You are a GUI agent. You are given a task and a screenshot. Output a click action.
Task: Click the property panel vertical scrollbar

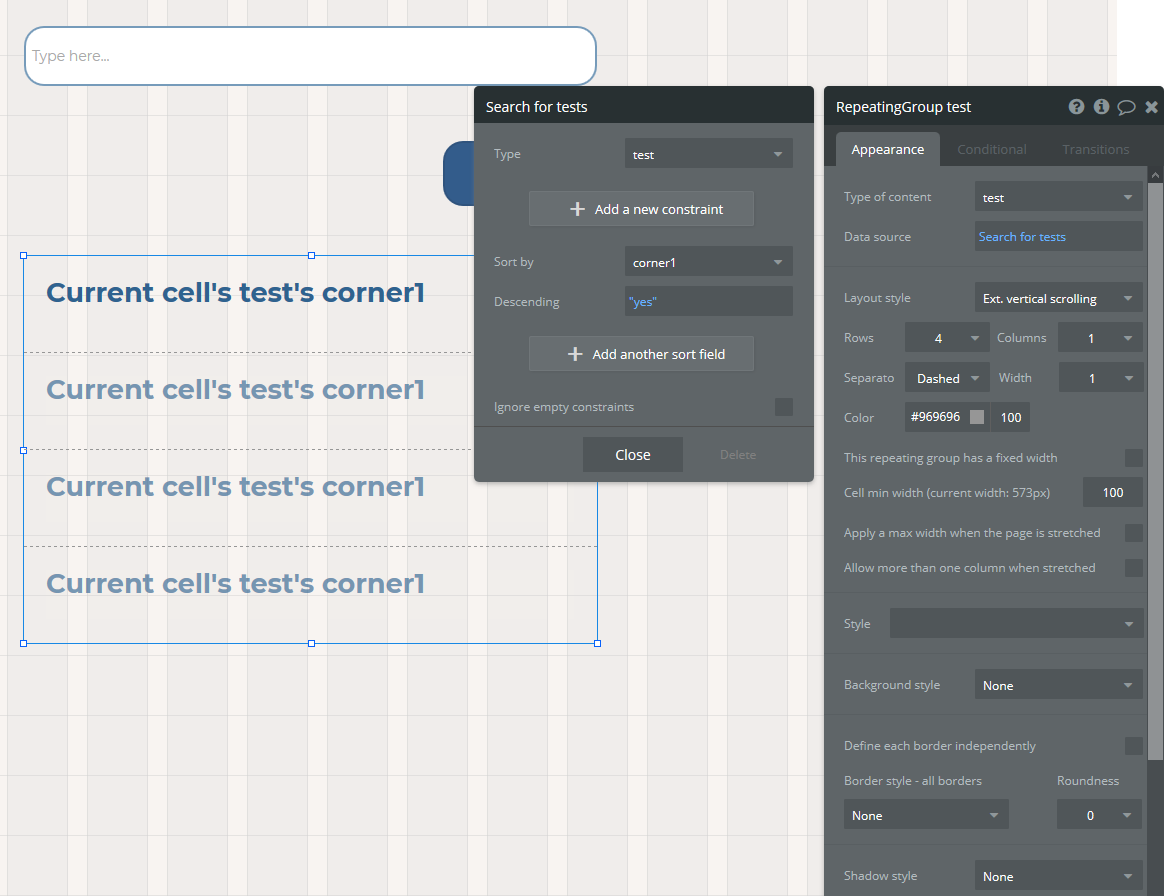(x=1155, y=471)
